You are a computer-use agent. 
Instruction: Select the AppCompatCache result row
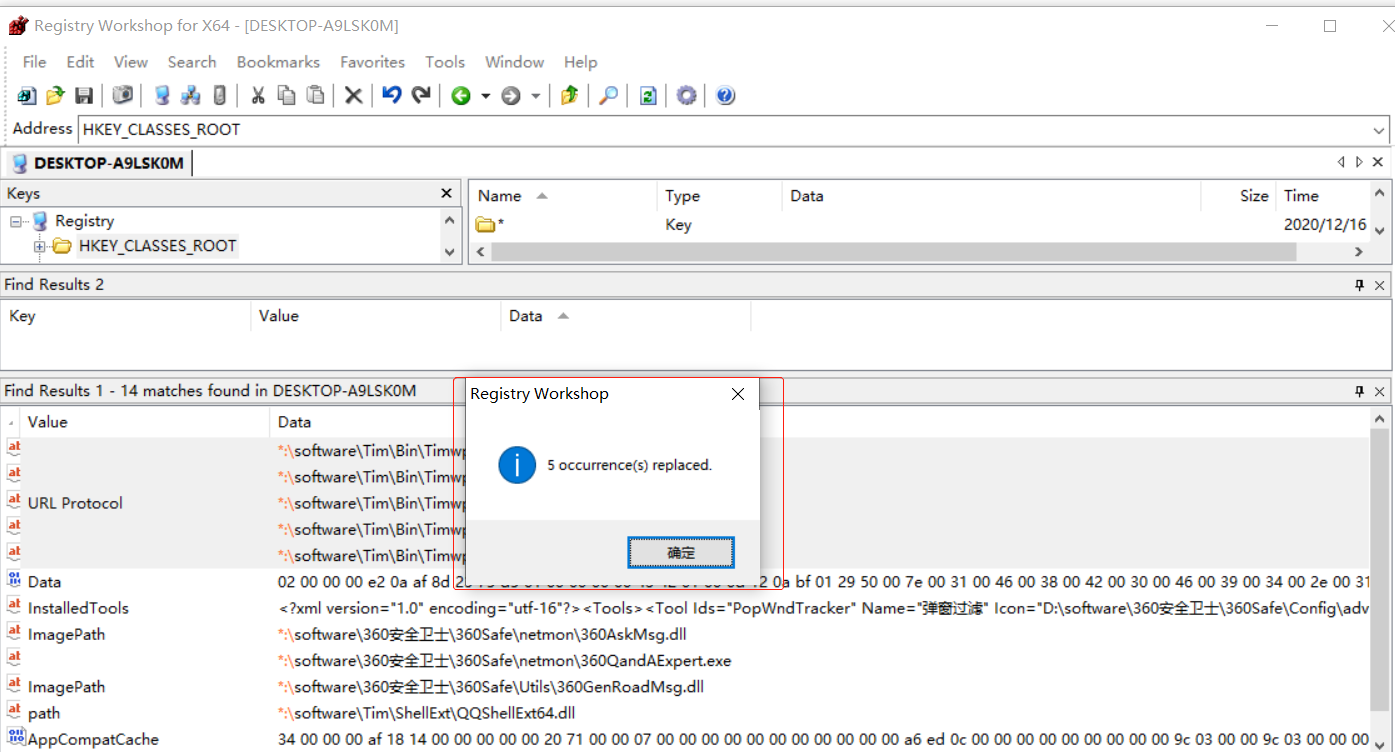click(x=686, y=739)
